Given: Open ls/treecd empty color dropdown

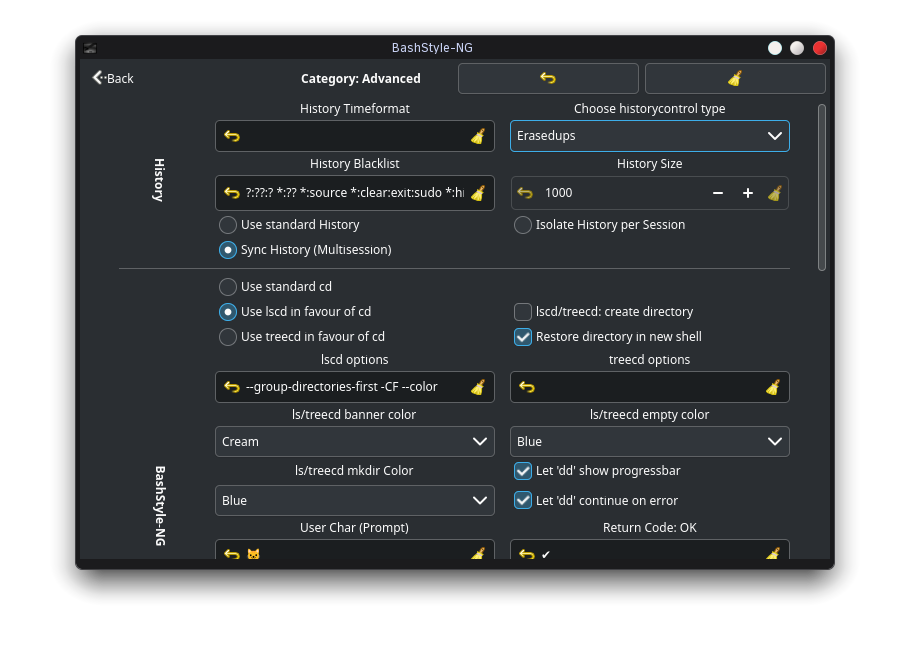Looking at the screenshot, I should click(x=649, y=442).
